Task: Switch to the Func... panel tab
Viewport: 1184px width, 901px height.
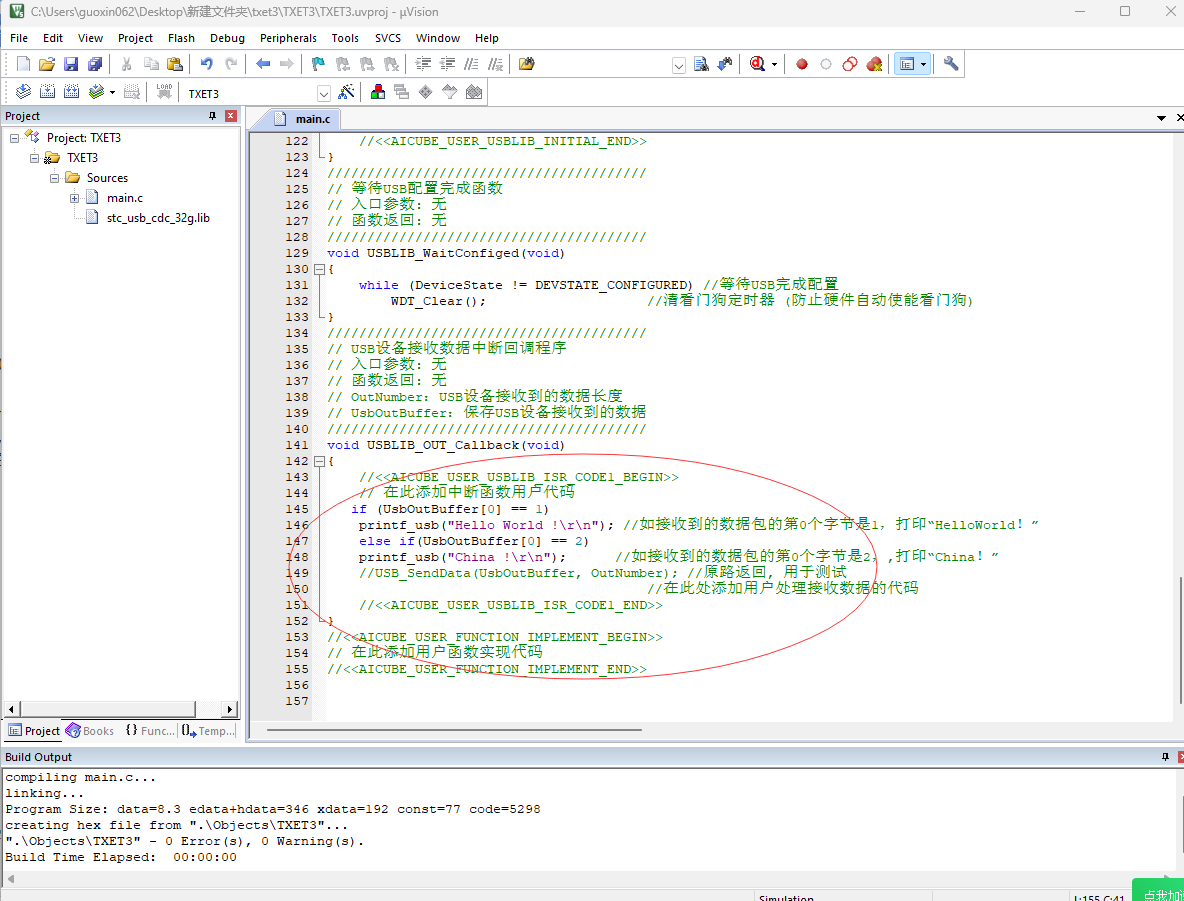Action: click(150, 730)
